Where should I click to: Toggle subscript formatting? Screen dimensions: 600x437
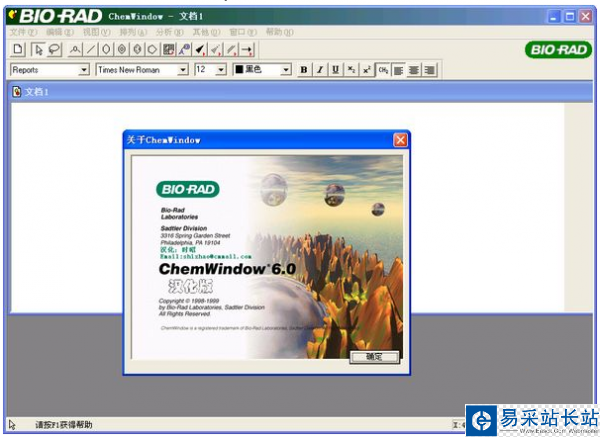pos(351,70)
